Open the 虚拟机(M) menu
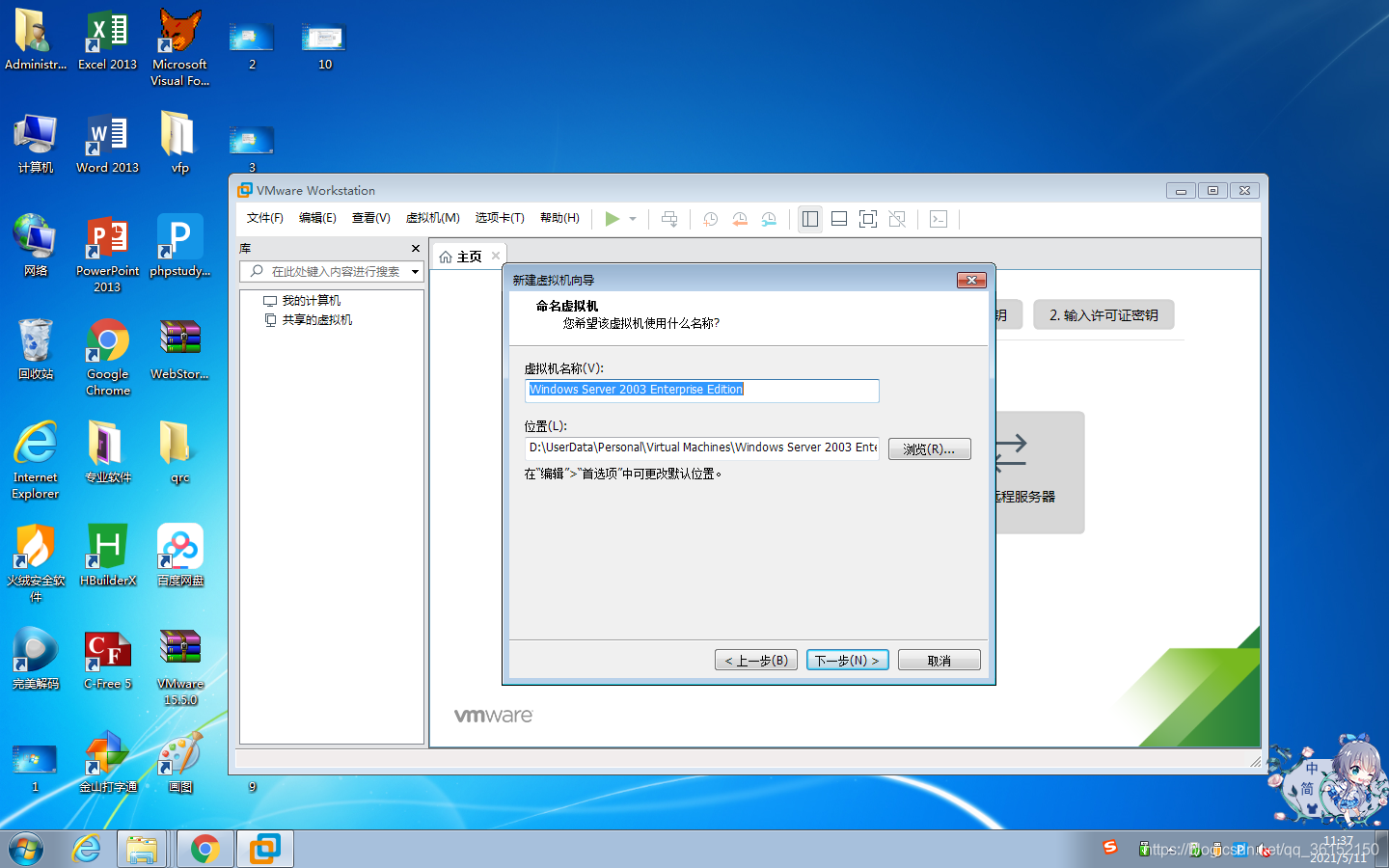The image size is (1389, 868). [433, 218]
